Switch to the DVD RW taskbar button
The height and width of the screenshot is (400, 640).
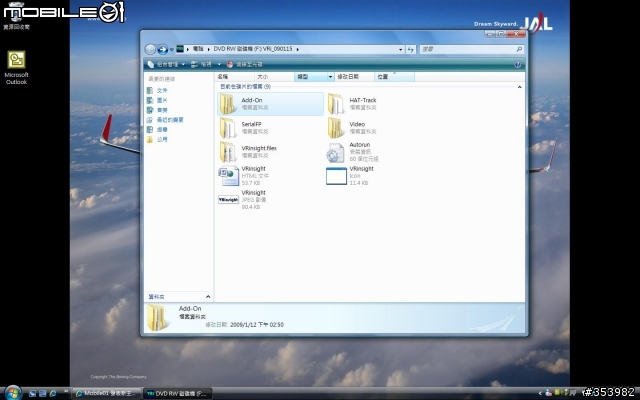point(178,393)
